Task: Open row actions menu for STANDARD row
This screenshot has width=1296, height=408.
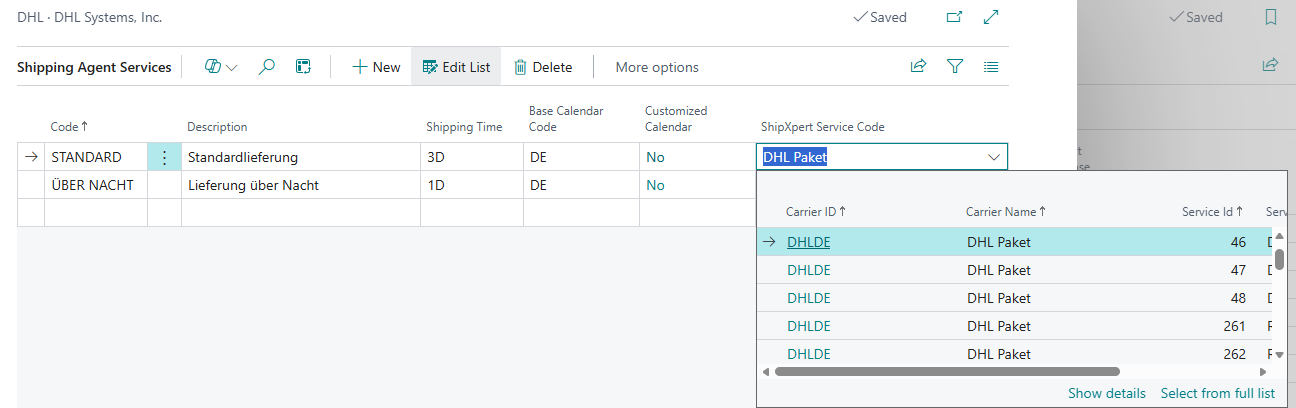Action: coord(164,157)
